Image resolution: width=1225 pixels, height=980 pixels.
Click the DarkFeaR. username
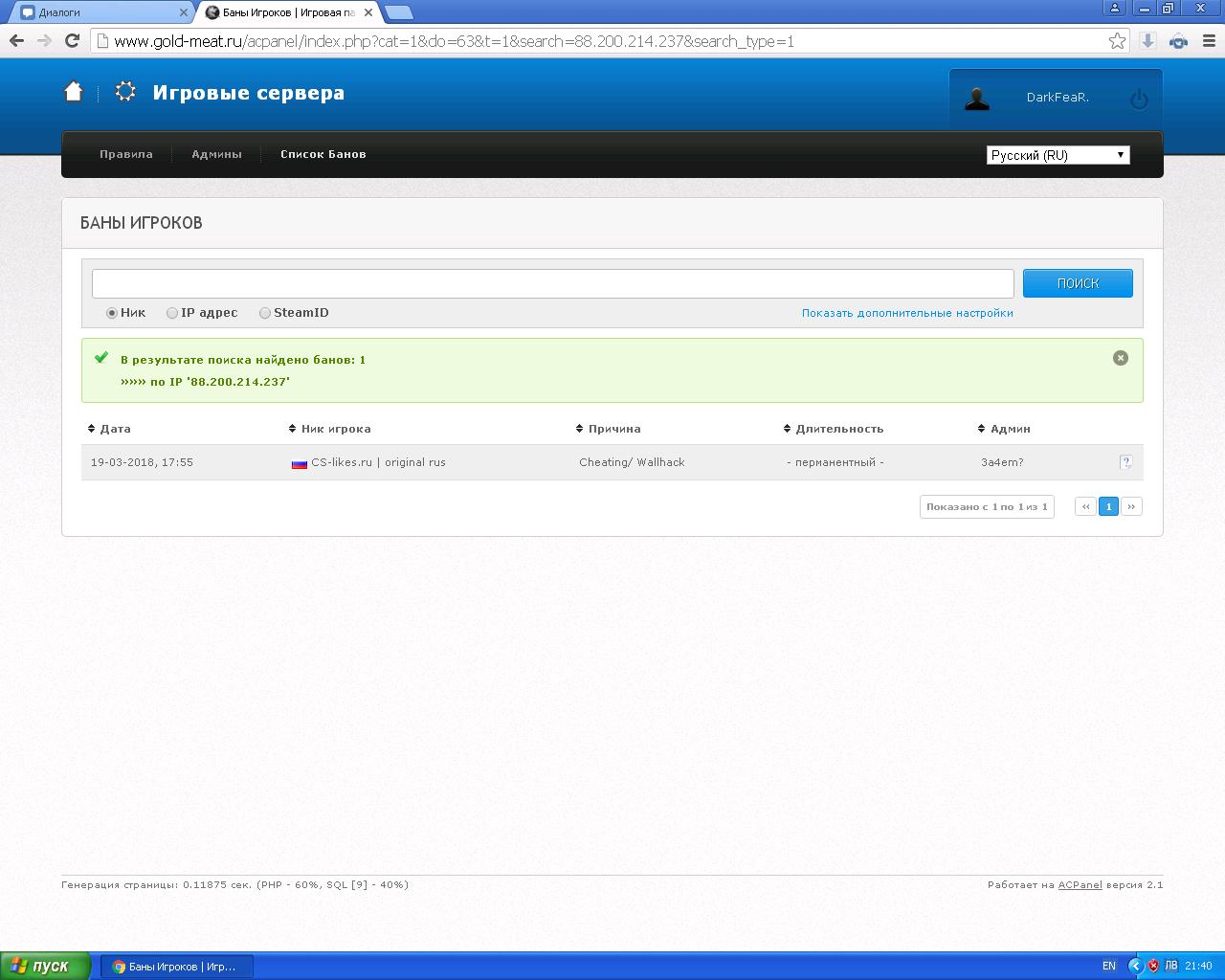pos(1058,98)
